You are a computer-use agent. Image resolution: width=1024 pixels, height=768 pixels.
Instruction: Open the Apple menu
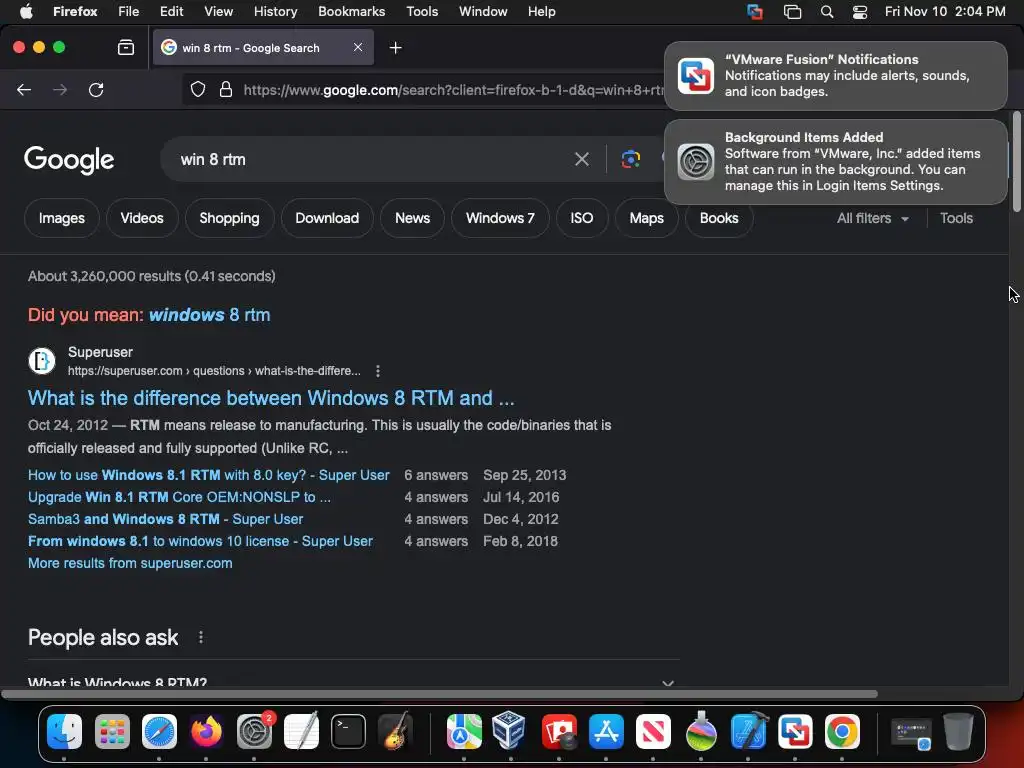(x=26, y=12)
